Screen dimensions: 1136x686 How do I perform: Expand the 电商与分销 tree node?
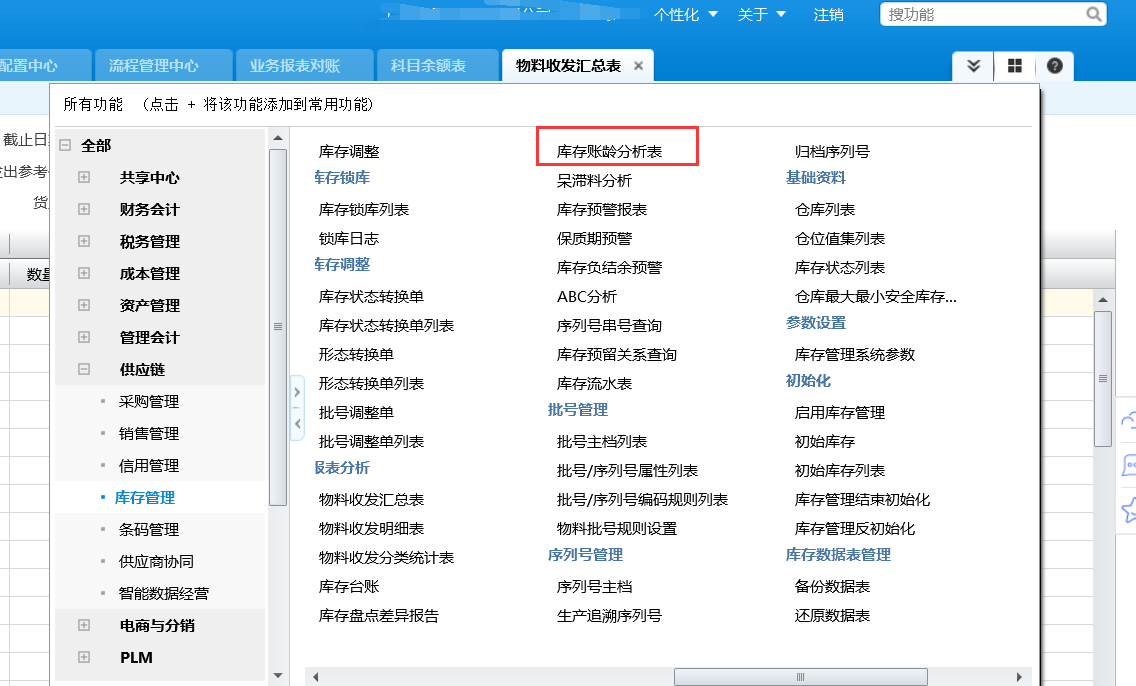click(84, 626)
